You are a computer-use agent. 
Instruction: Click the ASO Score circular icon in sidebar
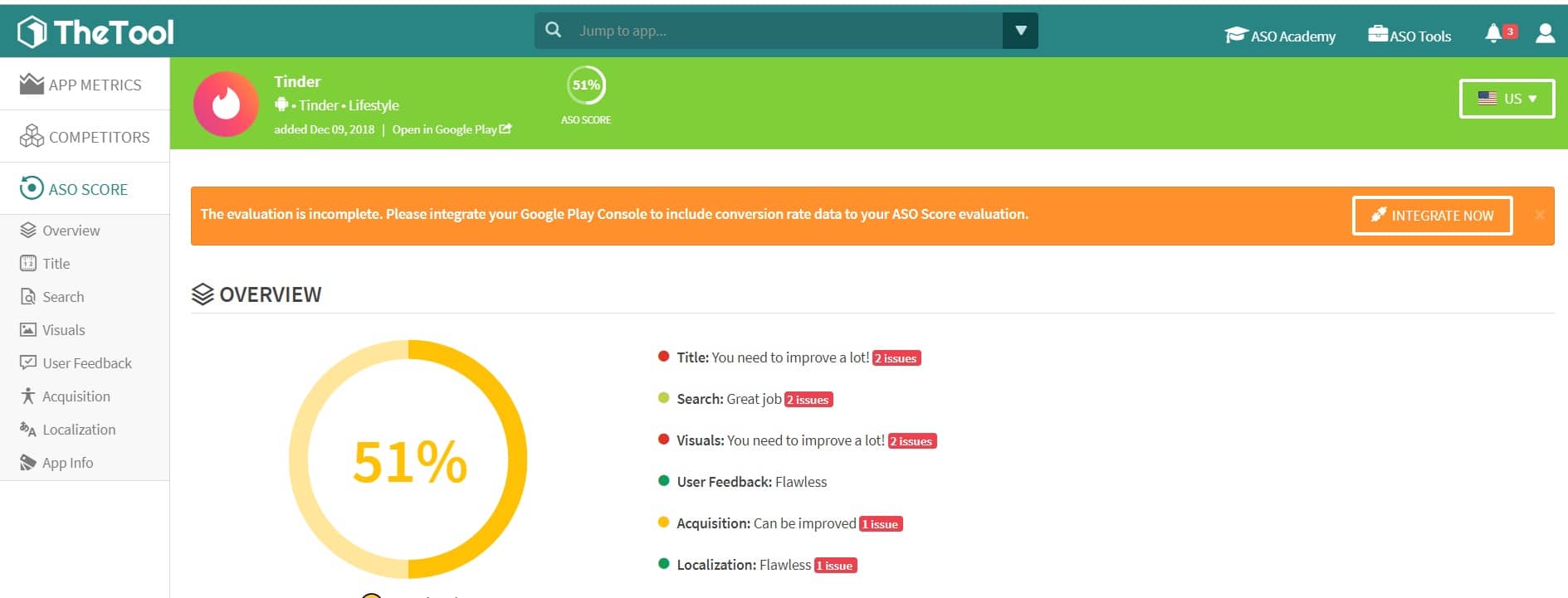[32, 188]
